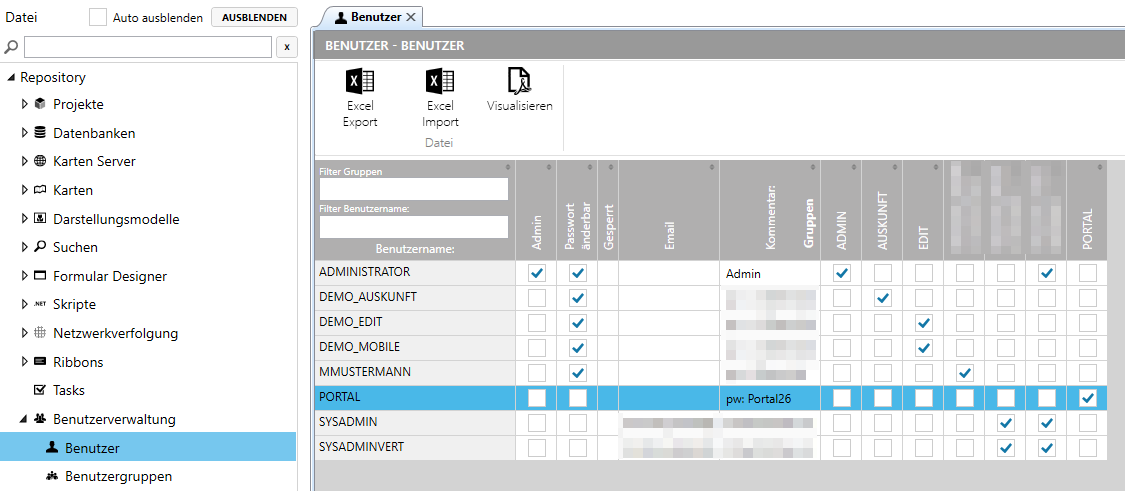Open the Datei menu

pos(21,18)
